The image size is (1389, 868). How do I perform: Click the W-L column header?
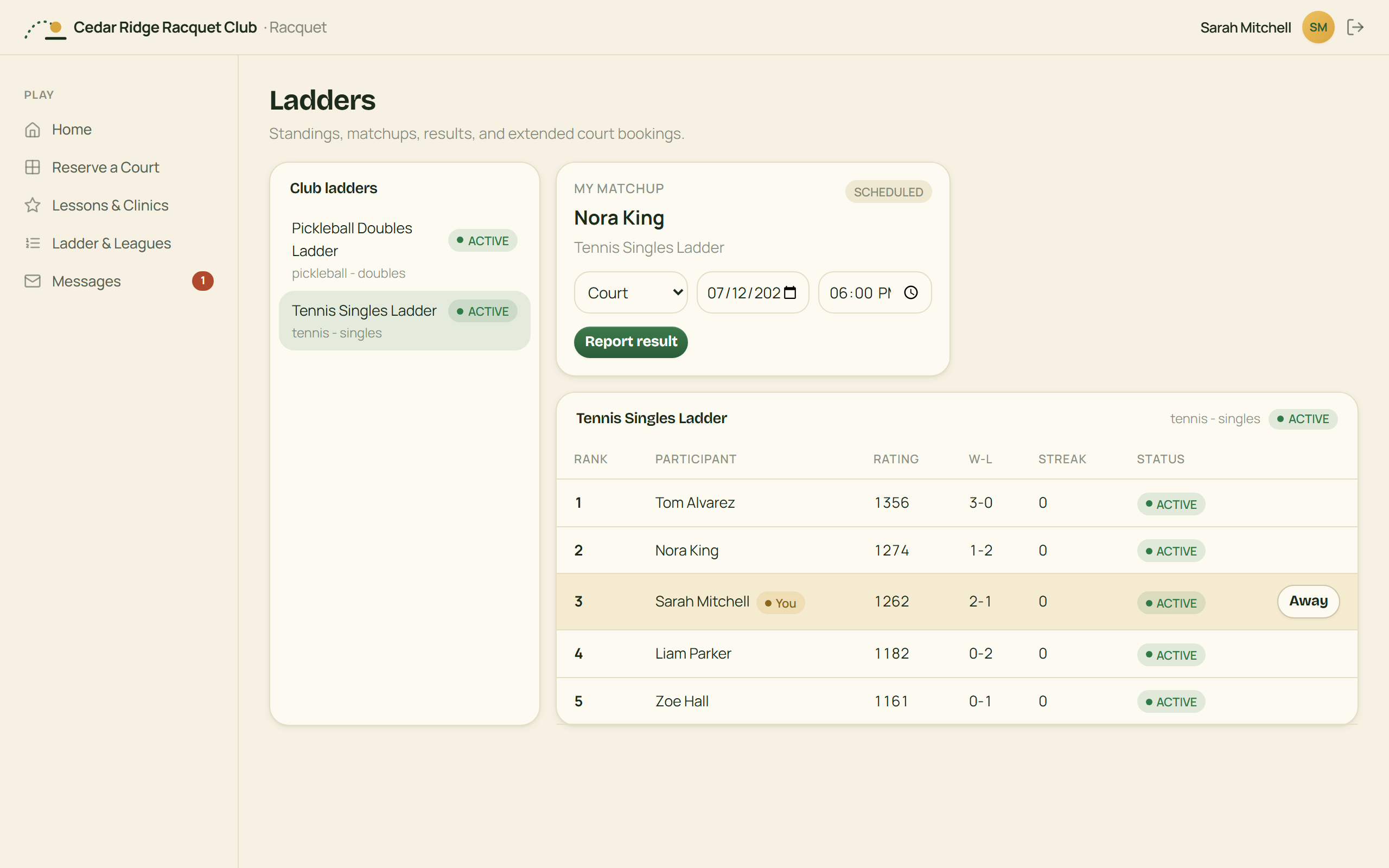(x=980, y=459)
